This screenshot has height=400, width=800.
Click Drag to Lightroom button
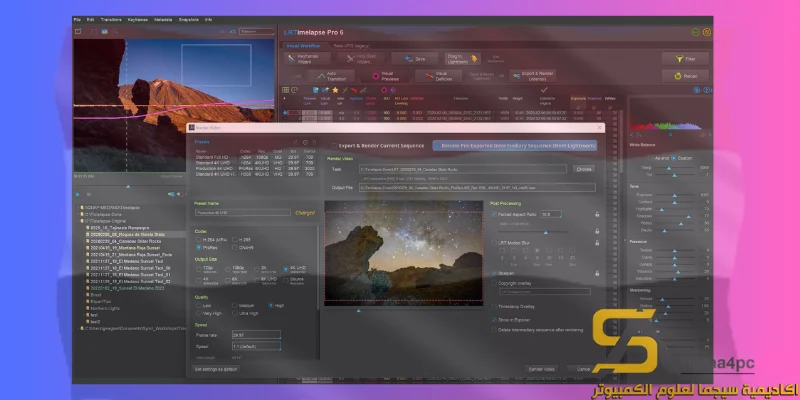[462, 59]
